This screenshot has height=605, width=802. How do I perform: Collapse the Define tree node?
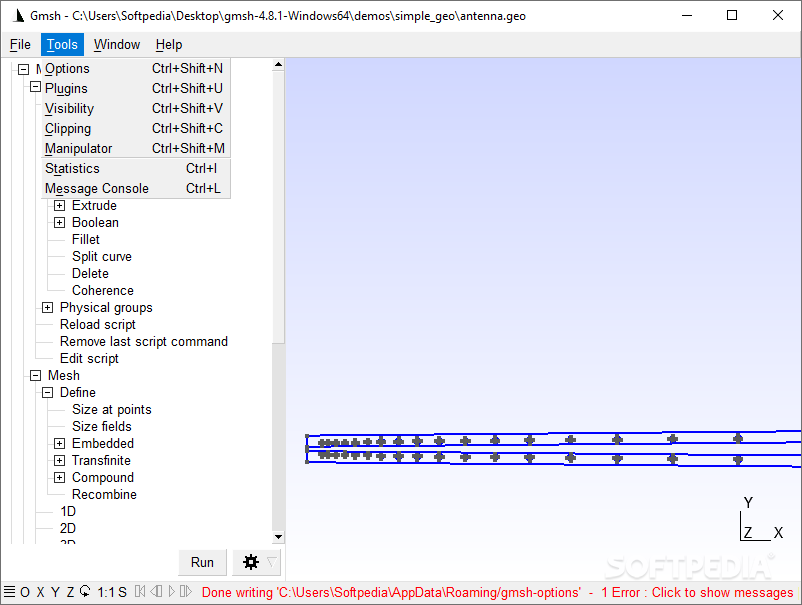pos(48,392)
